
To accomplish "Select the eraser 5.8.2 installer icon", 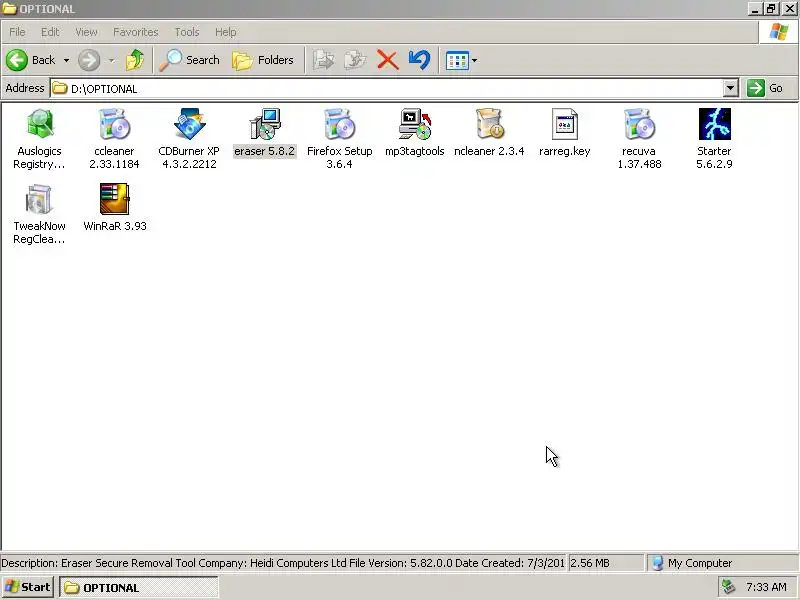I will pyautogui.click(x=265, y=124).
